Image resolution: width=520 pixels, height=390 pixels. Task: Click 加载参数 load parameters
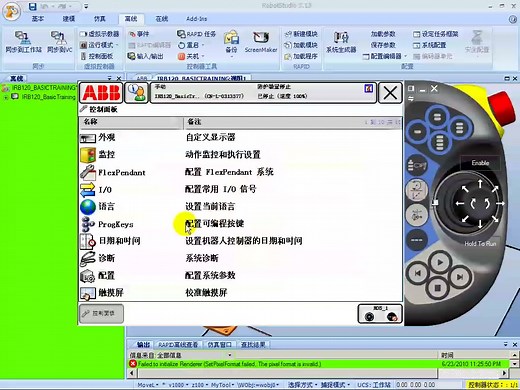point(383,34)
